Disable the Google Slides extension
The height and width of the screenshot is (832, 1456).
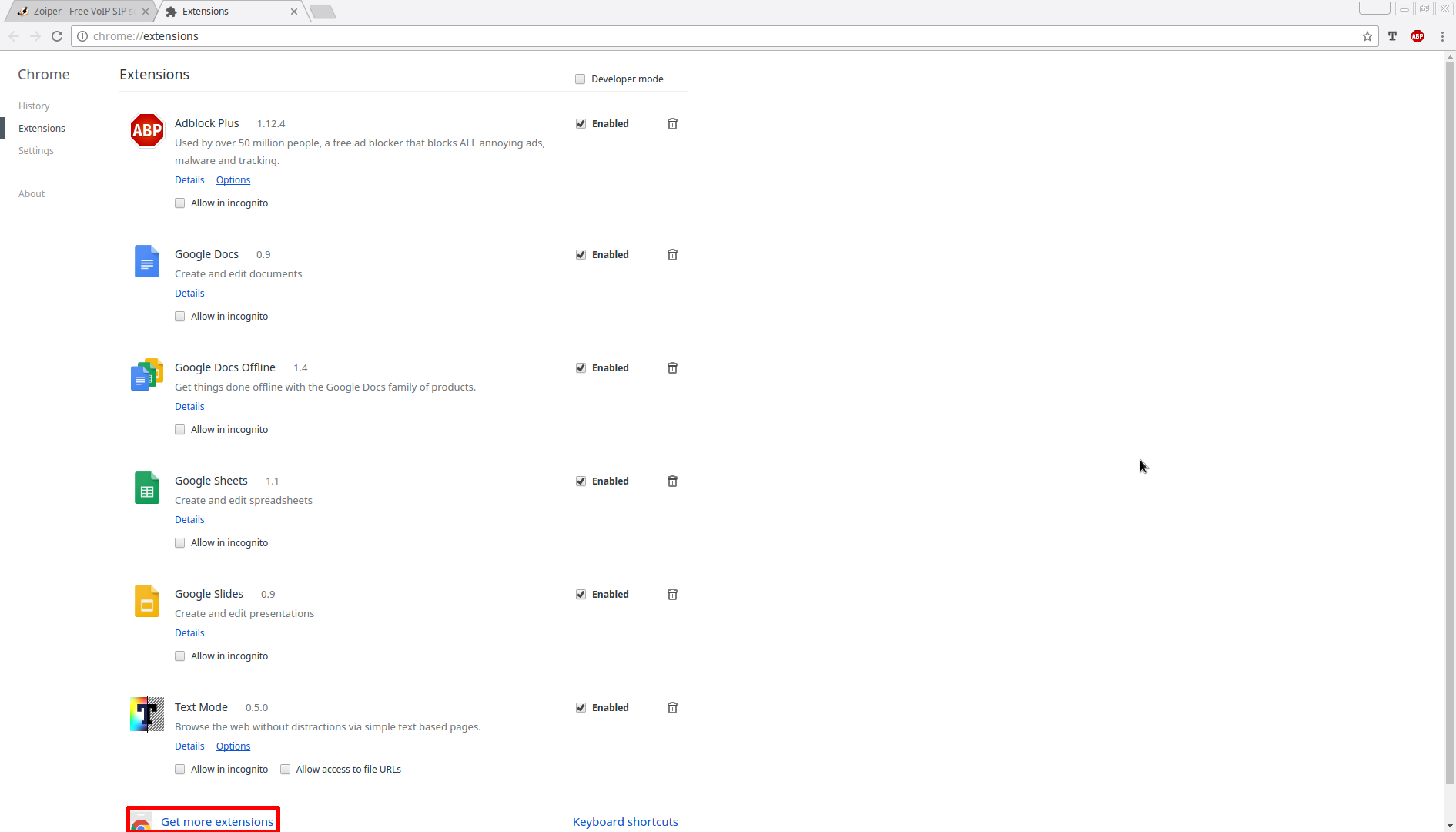(581, 595)
